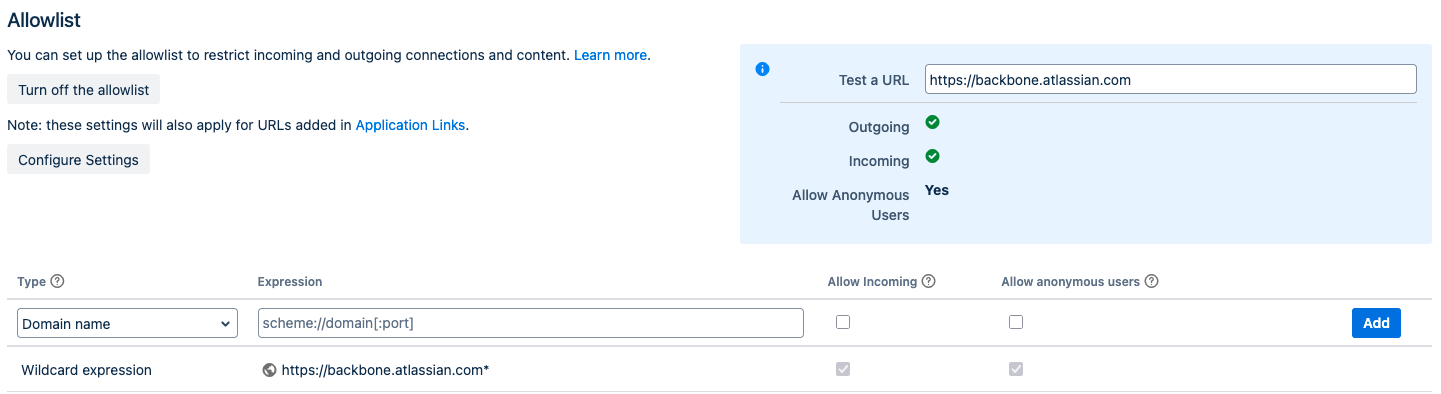Click the Allow anonymous users column header label
Screen dimensions: 1441x394
coord(1070,282)
